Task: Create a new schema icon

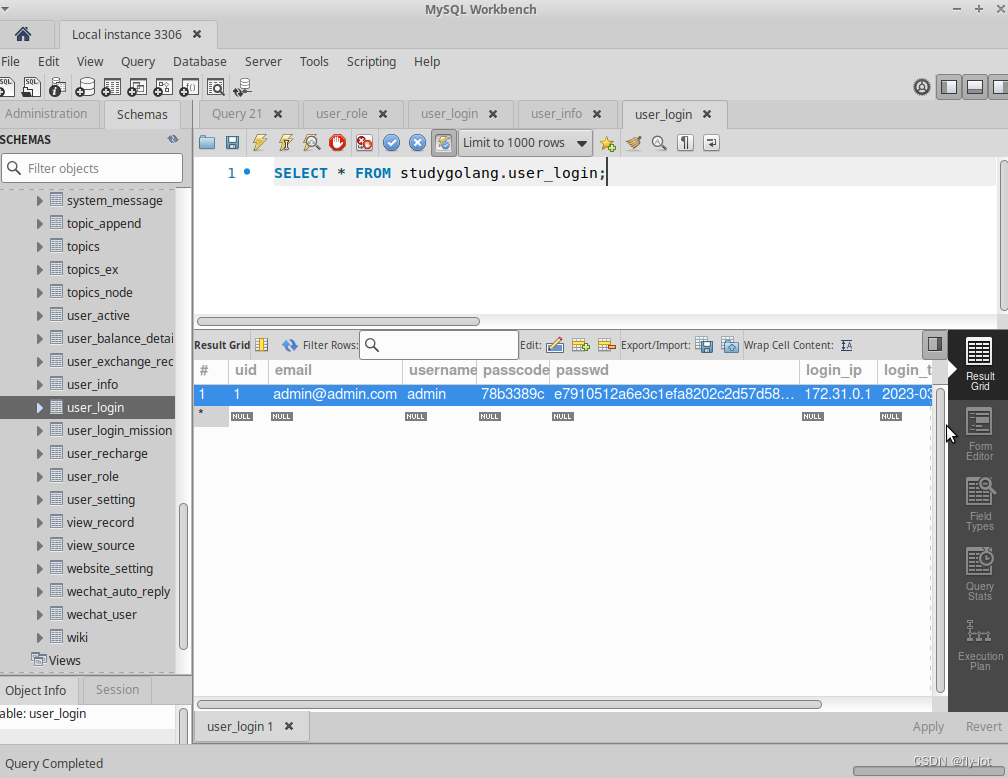Action: click(x=84, y=87)
